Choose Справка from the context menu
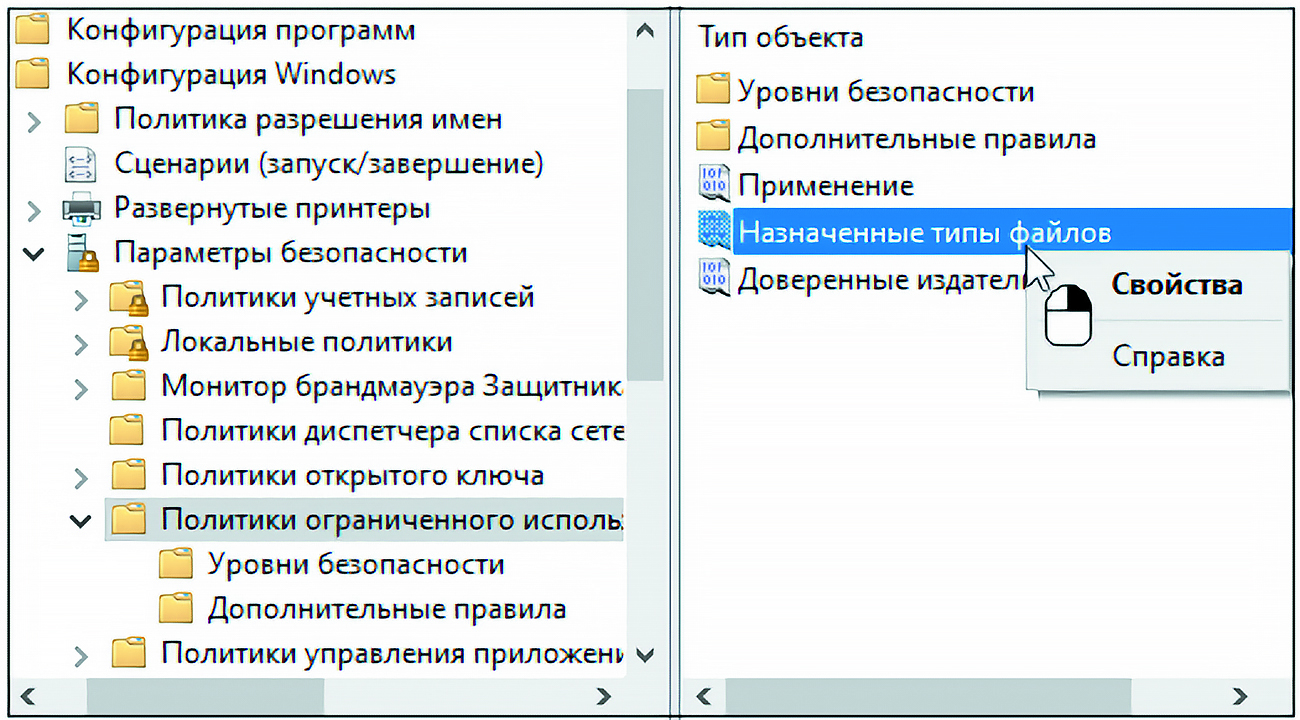Screen dimensions: 1300x720 pyautogui.click(x=1168, y=356)
